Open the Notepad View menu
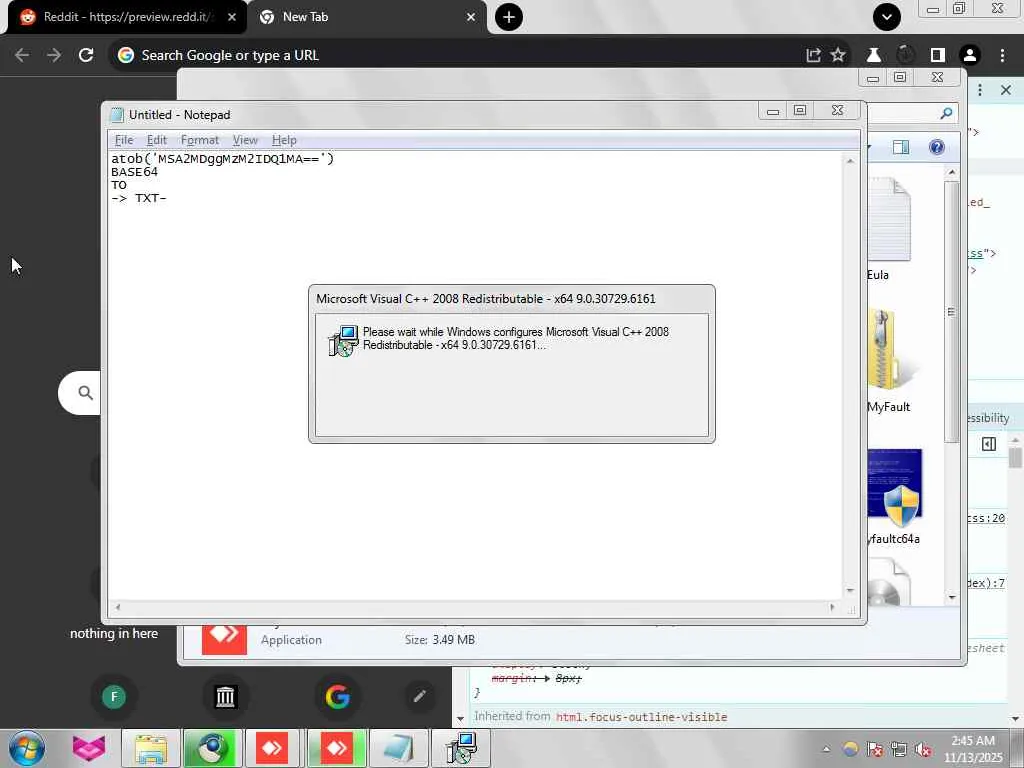1024x768 pixels. (245, 140)
